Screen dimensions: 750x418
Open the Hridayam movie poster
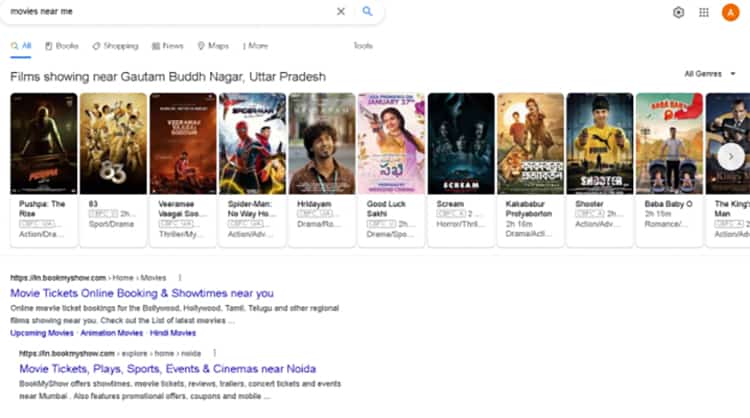322,143
